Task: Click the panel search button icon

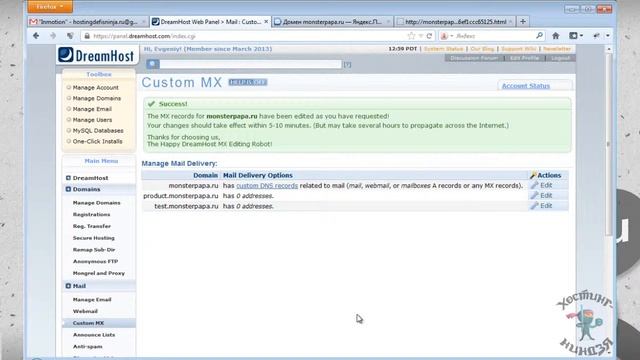Action: tap(153, 64)
